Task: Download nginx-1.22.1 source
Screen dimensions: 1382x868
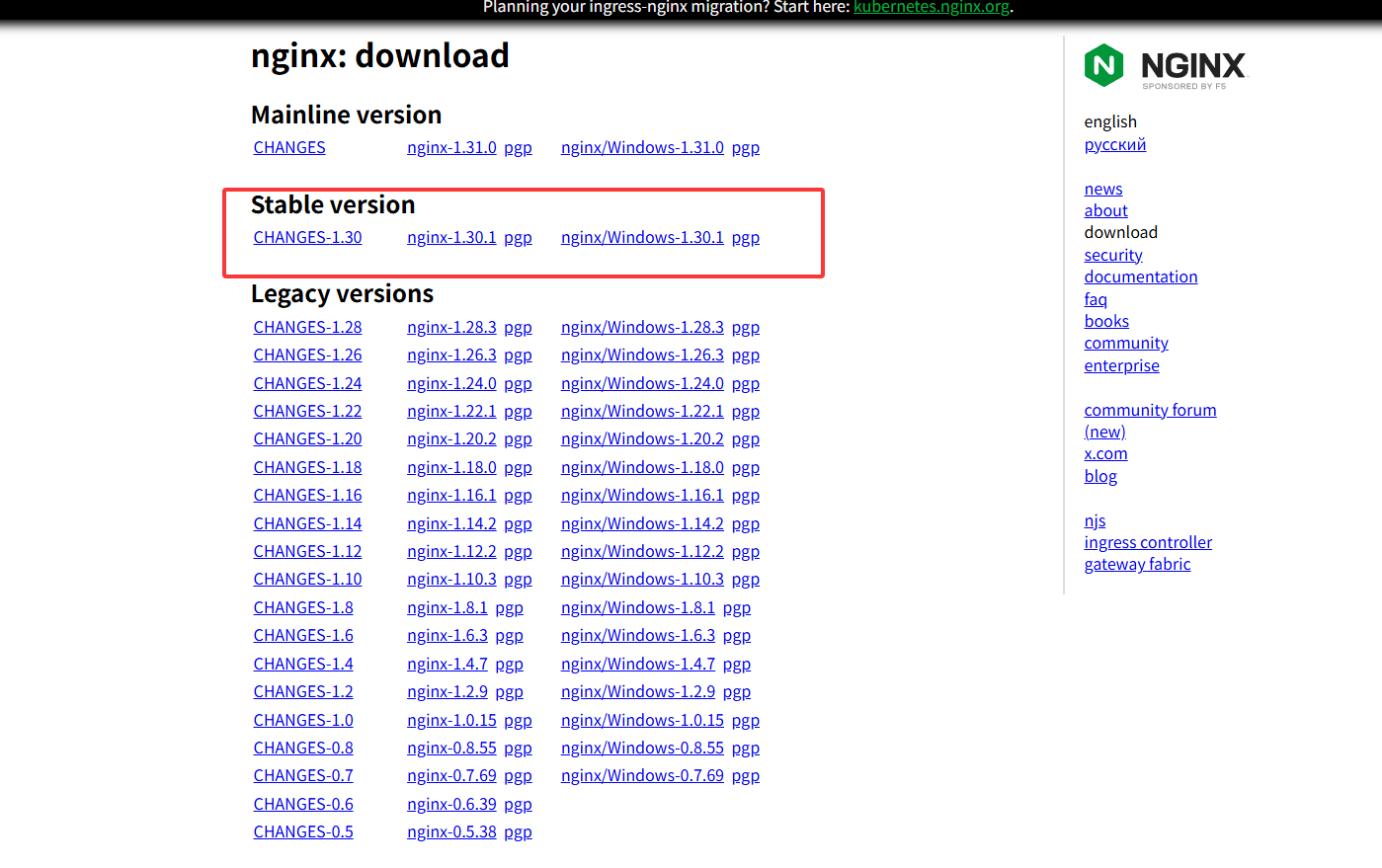Action: (x=451, y=411)
